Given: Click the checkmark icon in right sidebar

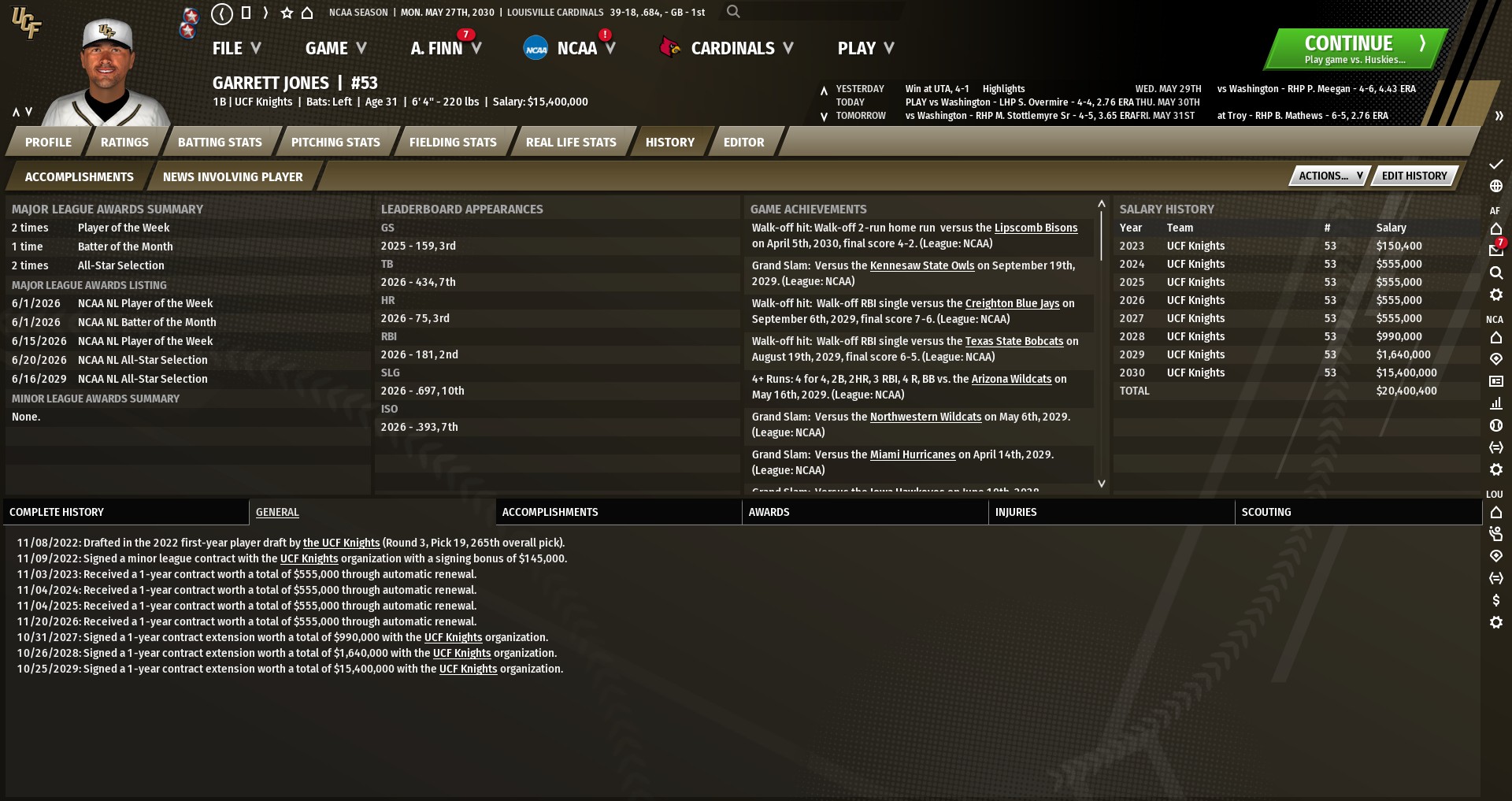Looking at the screenshot, I should pyautogui.click(x=1496, y=164).
